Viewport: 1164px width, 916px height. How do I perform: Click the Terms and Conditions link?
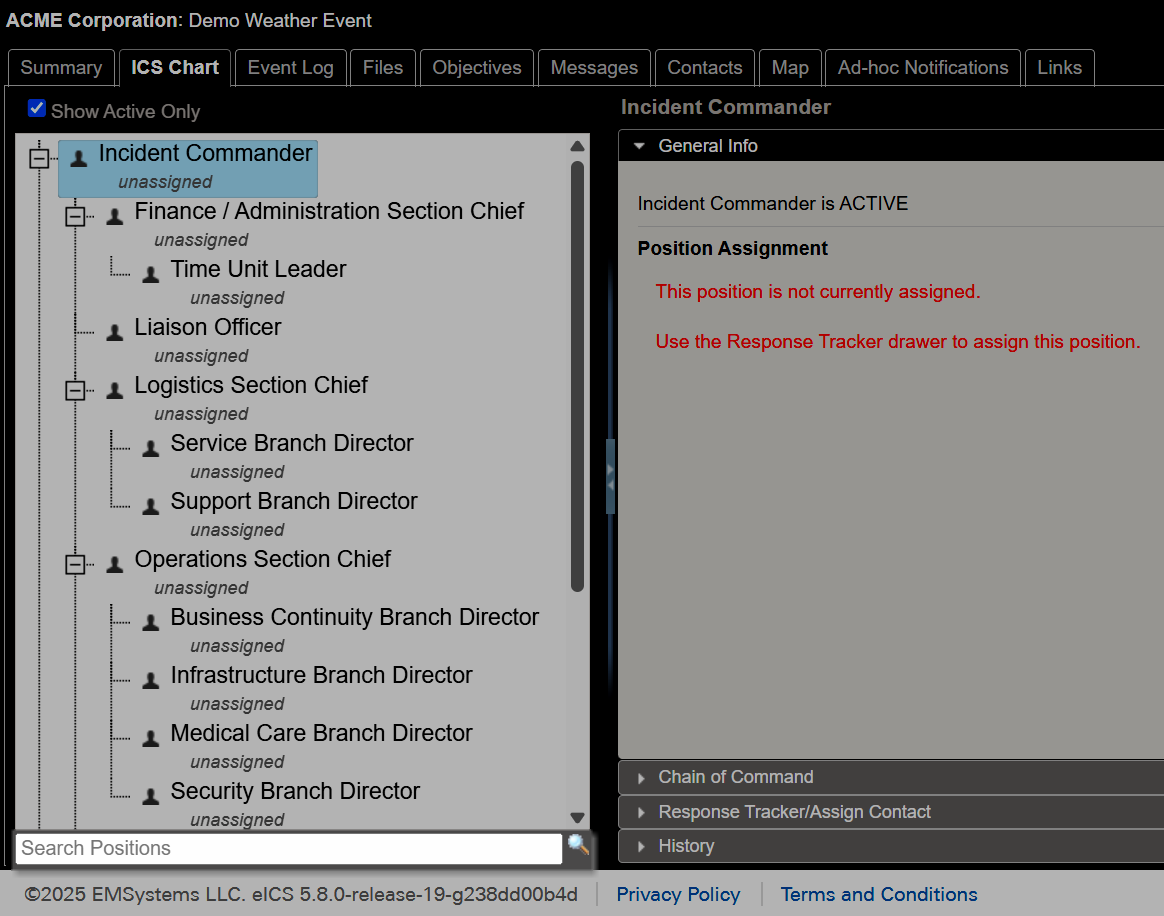(x=878, y=894)
